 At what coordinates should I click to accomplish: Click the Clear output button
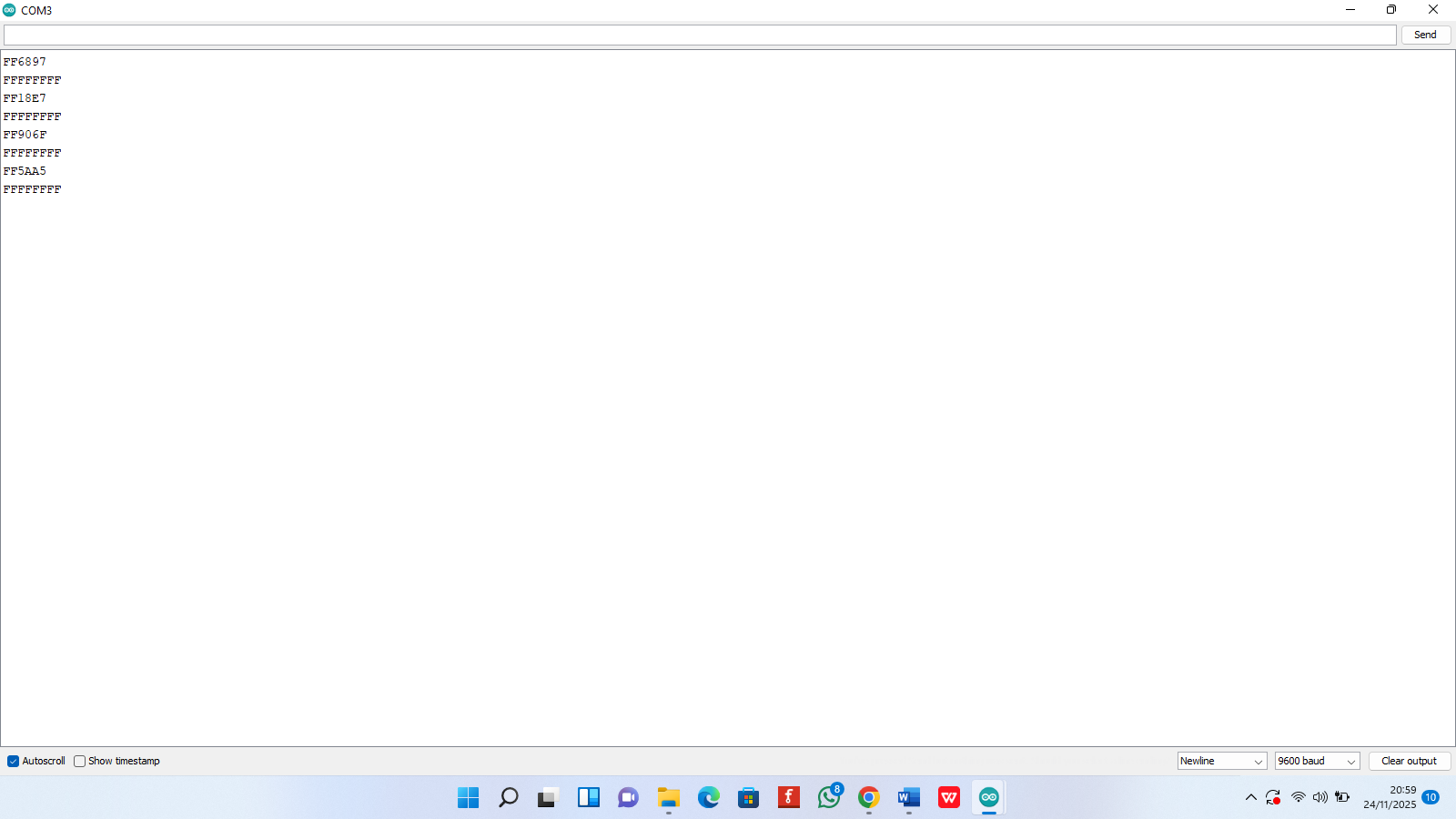click(x=1409, y=761)
